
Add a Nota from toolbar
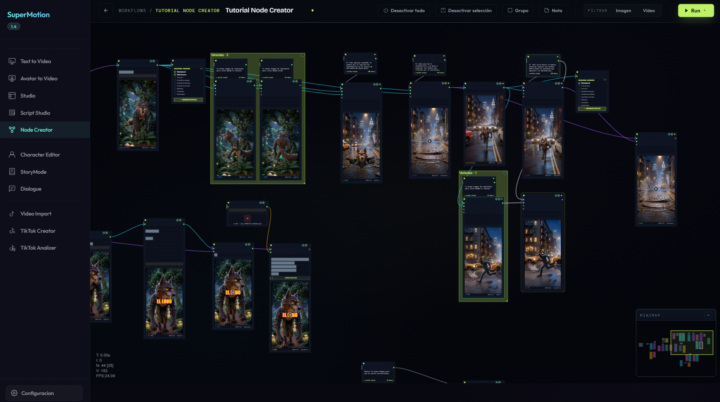553,11
